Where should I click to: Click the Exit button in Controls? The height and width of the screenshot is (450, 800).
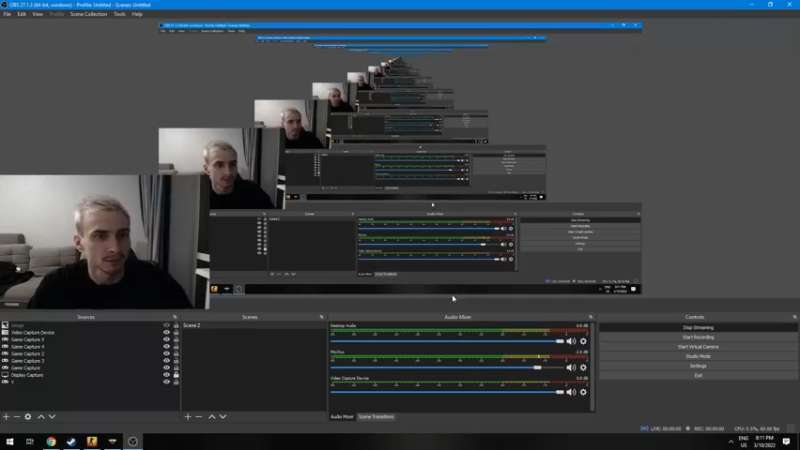(x=698, y=376)
